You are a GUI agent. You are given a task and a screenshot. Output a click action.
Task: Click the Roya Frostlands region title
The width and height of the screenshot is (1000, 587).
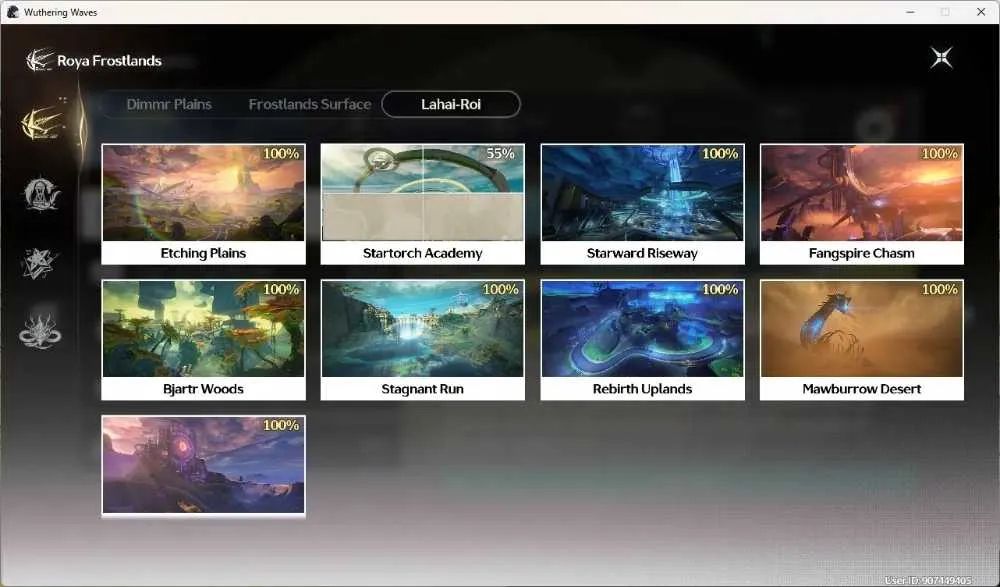pos(109,61)
